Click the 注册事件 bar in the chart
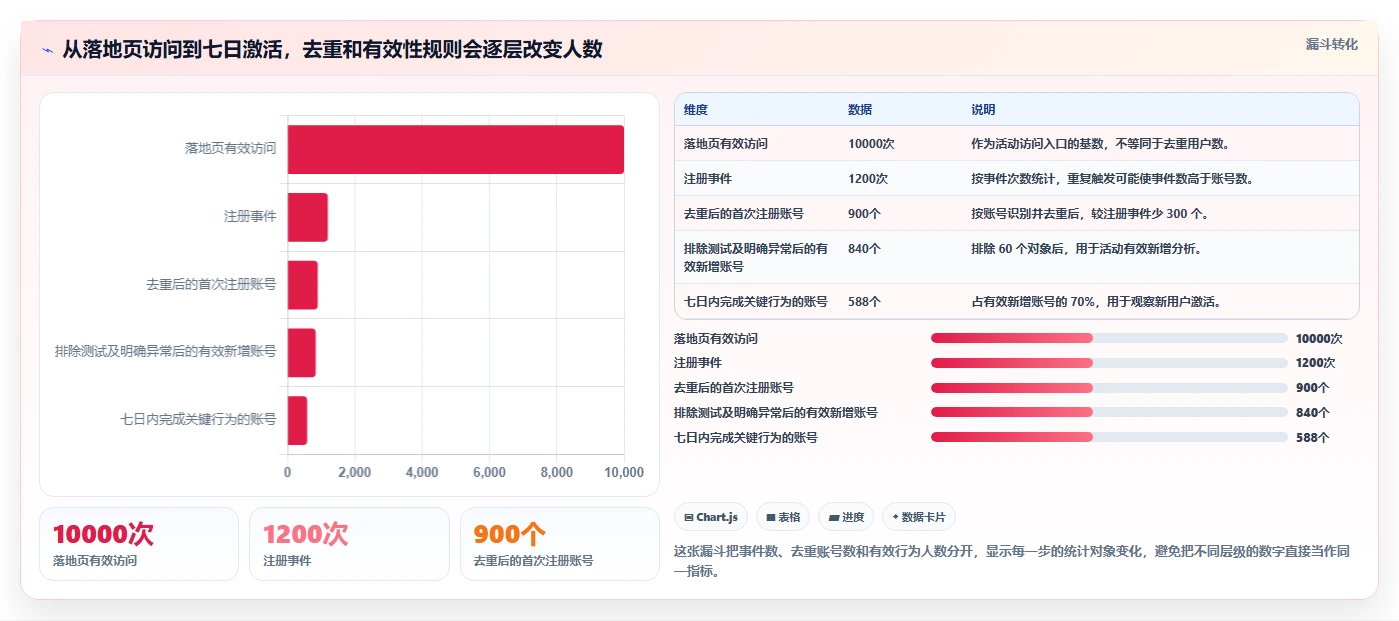Viewport: 1399px width, 621px height. (x=308, y=217)
